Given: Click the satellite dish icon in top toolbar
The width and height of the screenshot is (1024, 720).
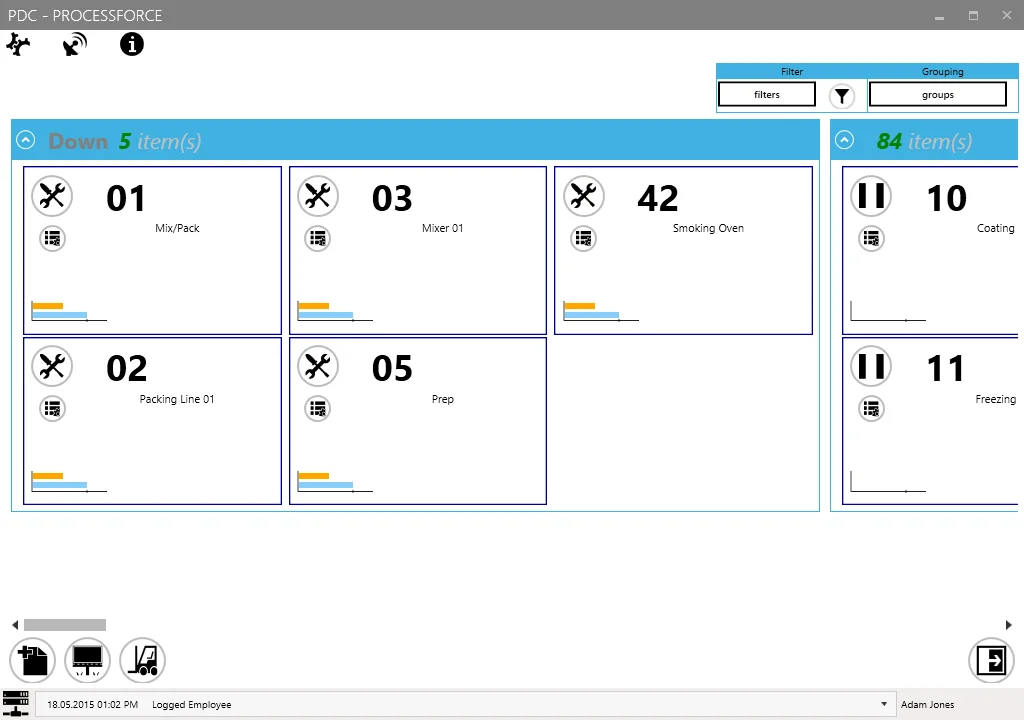Looking at the screenshot, I should 75,45.
